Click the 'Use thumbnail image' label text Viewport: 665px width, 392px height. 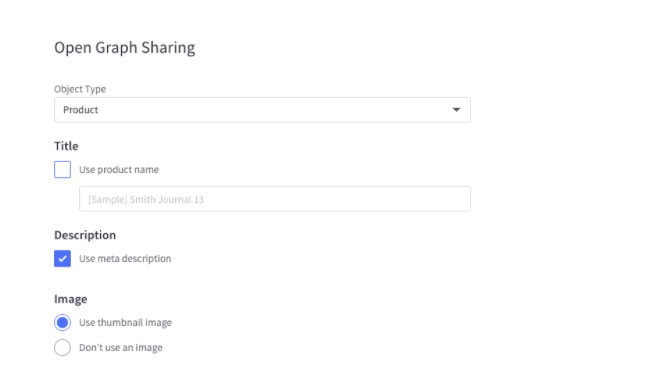(126, 323)
